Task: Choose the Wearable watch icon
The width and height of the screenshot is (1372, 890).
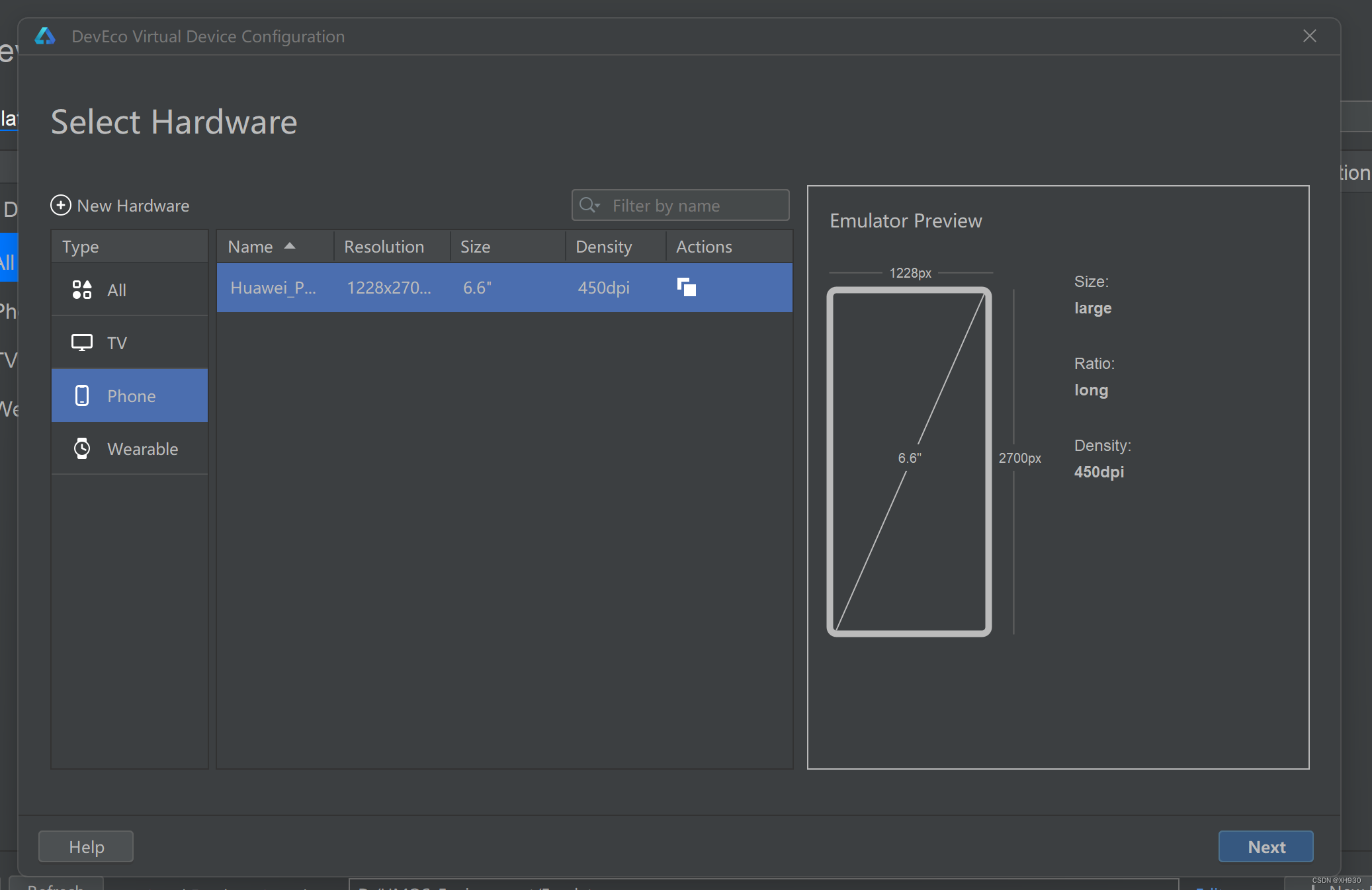Action: [x=81, y=448]
